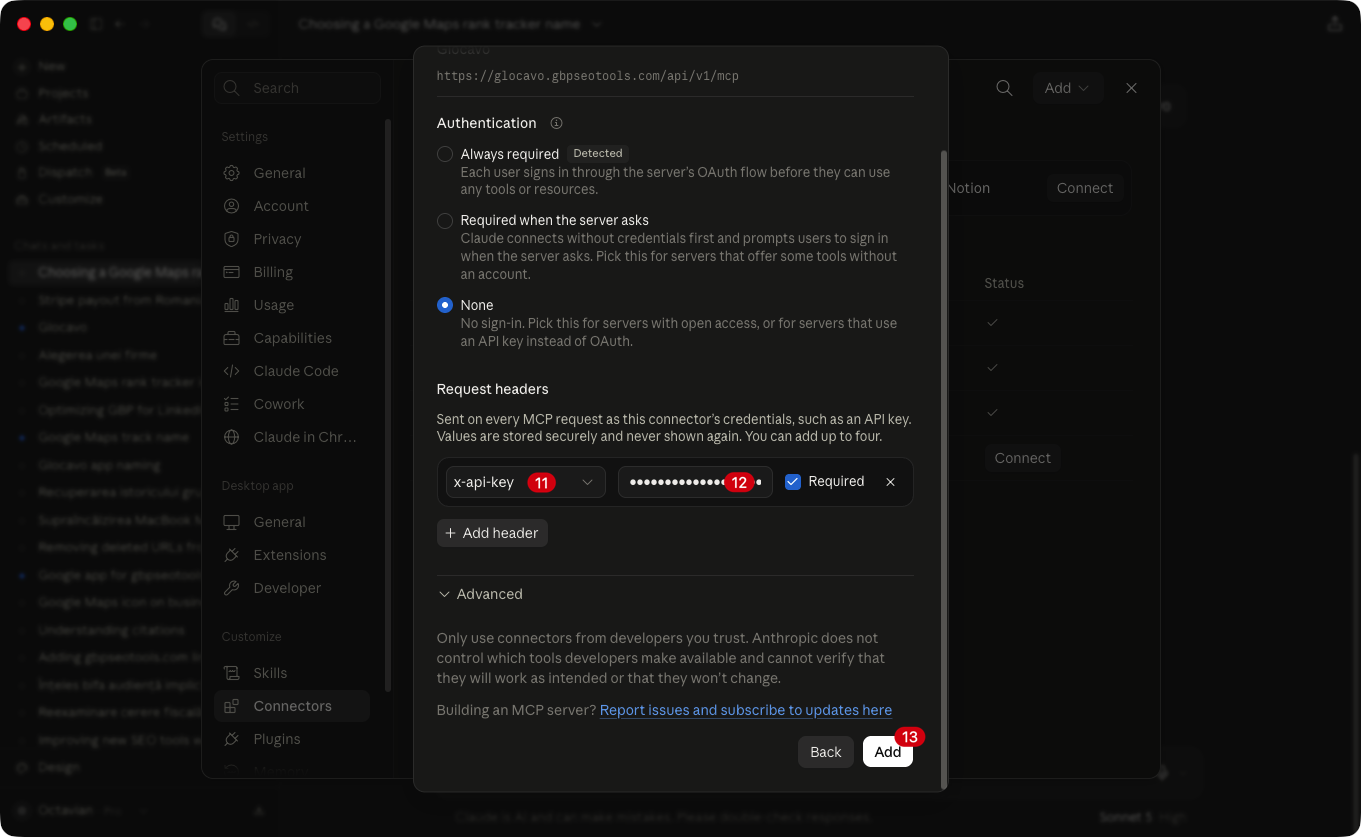1361x837 pixels.
Task: Open Claude in Chrome settings
Action: coord(292,437)
